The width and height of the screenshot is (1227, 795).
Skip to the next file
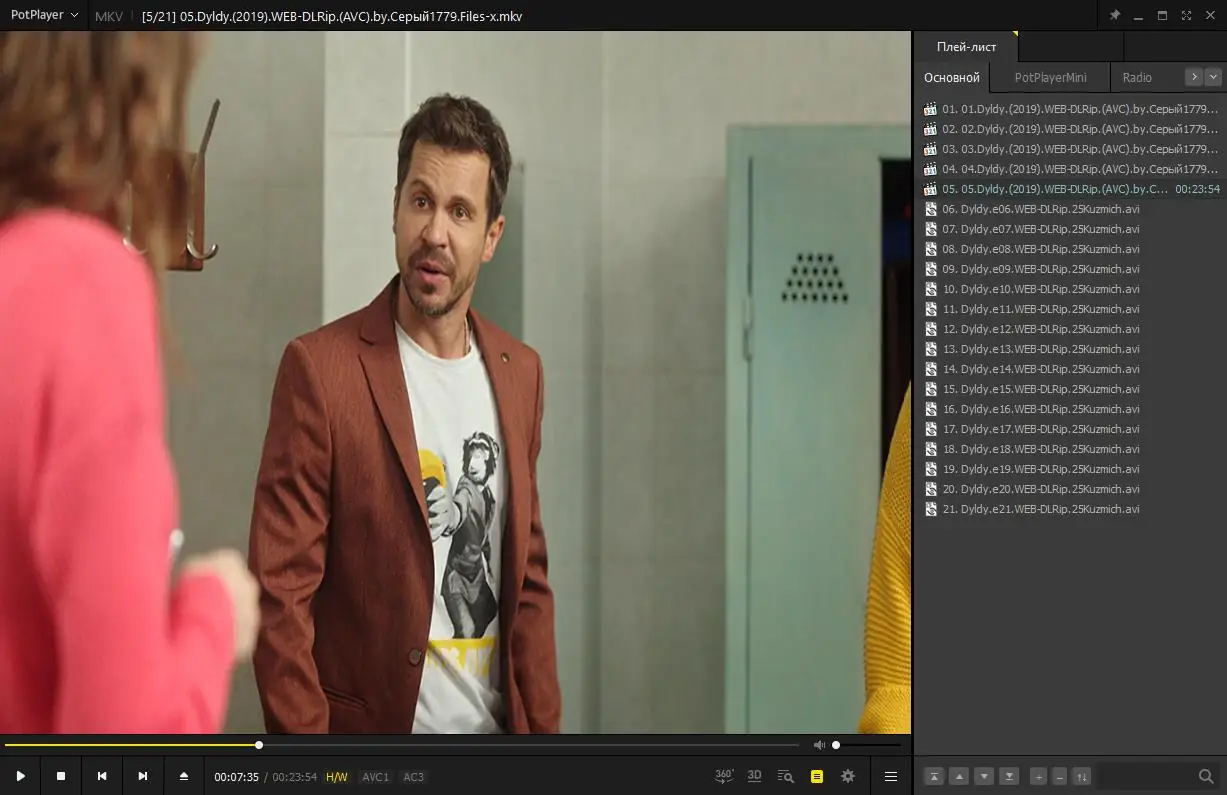tap(143, 776)
